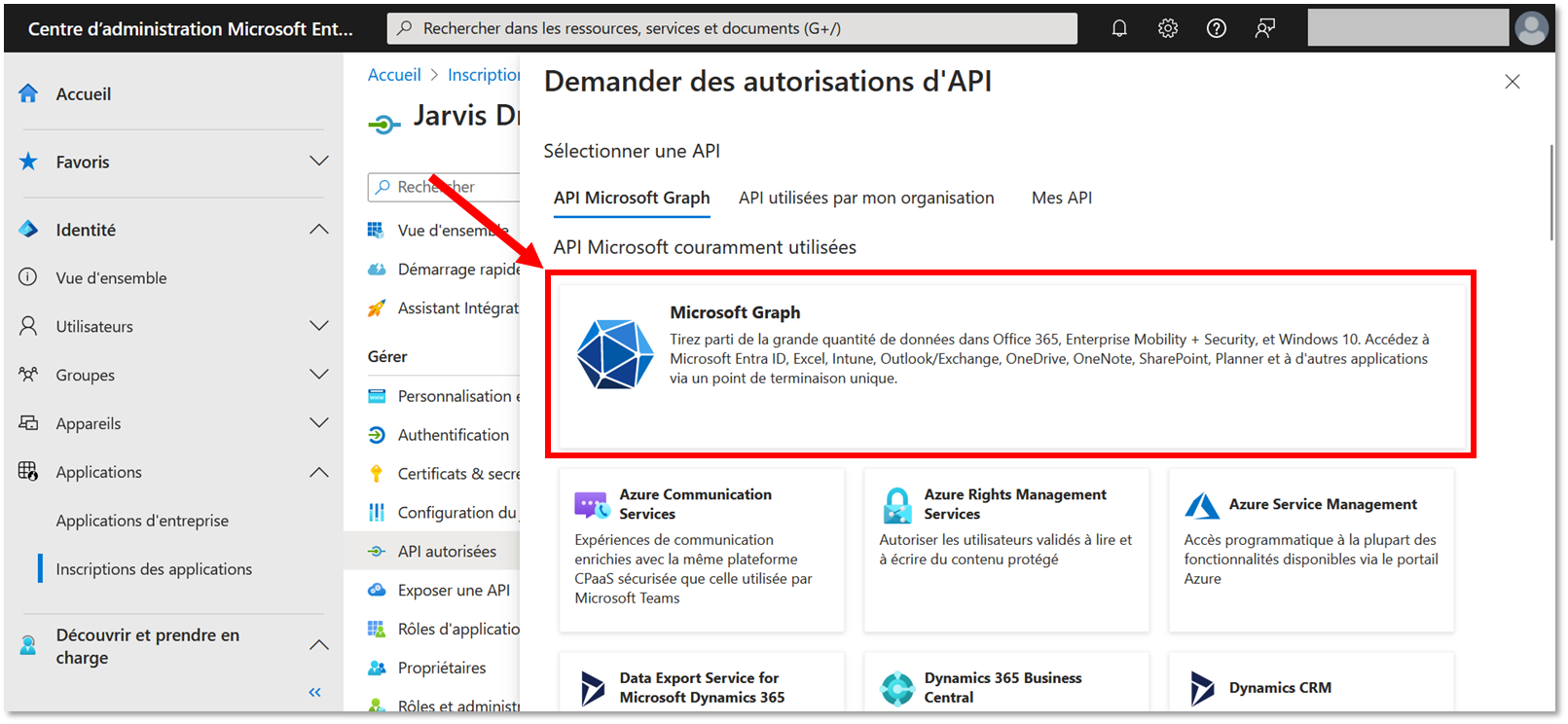
Task: Open the user avatar account menu
Action: [x=1531, y=28]
